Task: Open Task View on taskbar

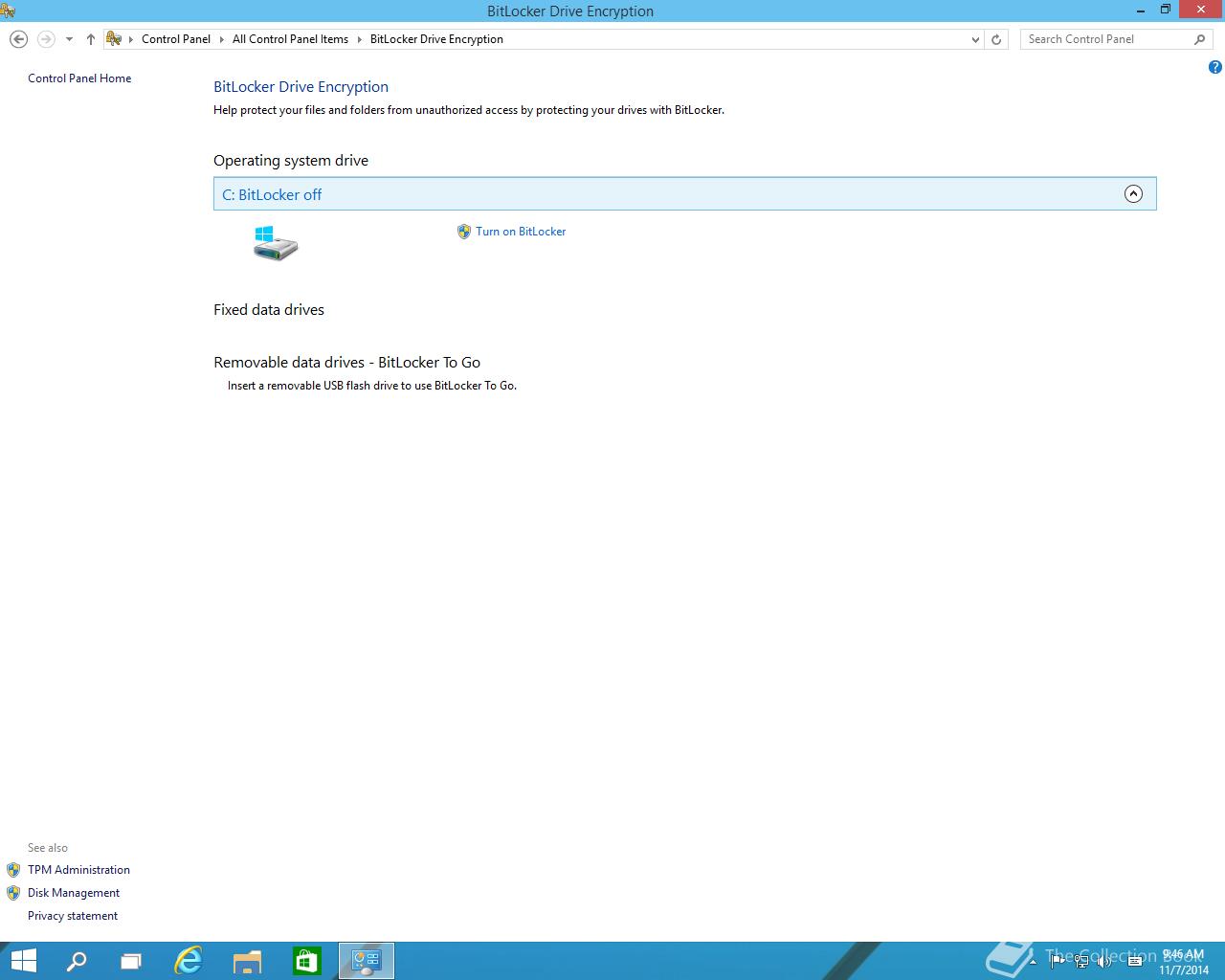Action: tap(131, 961)
